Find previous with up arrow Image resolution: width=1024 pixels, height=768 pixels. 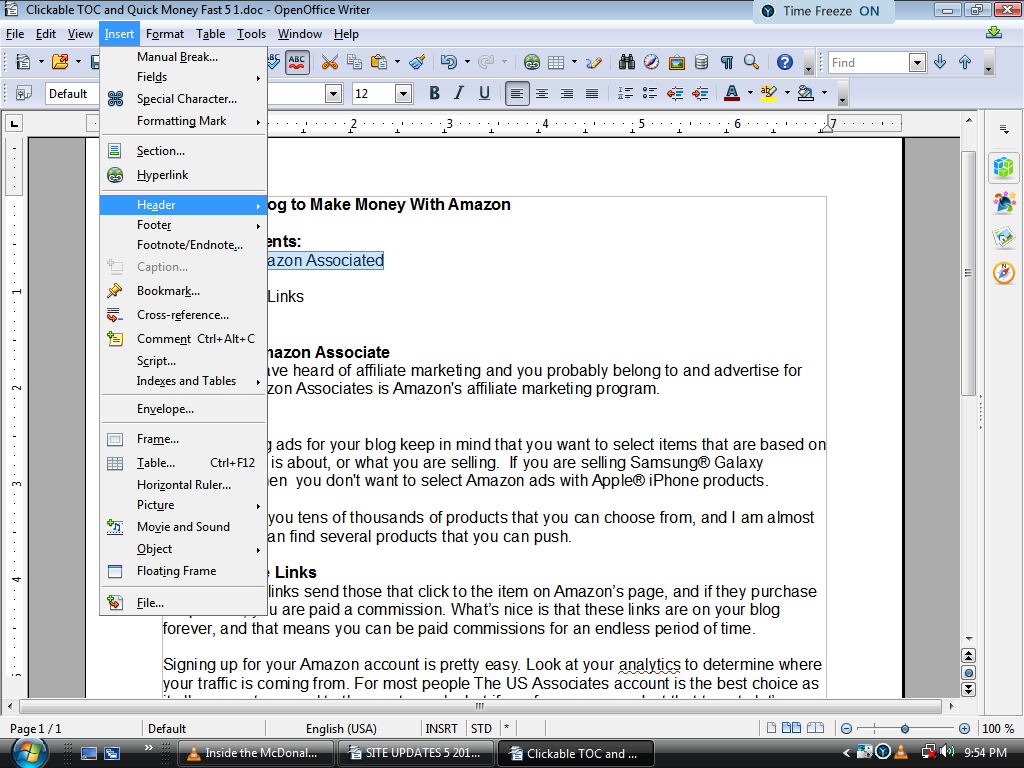[965, 62]
